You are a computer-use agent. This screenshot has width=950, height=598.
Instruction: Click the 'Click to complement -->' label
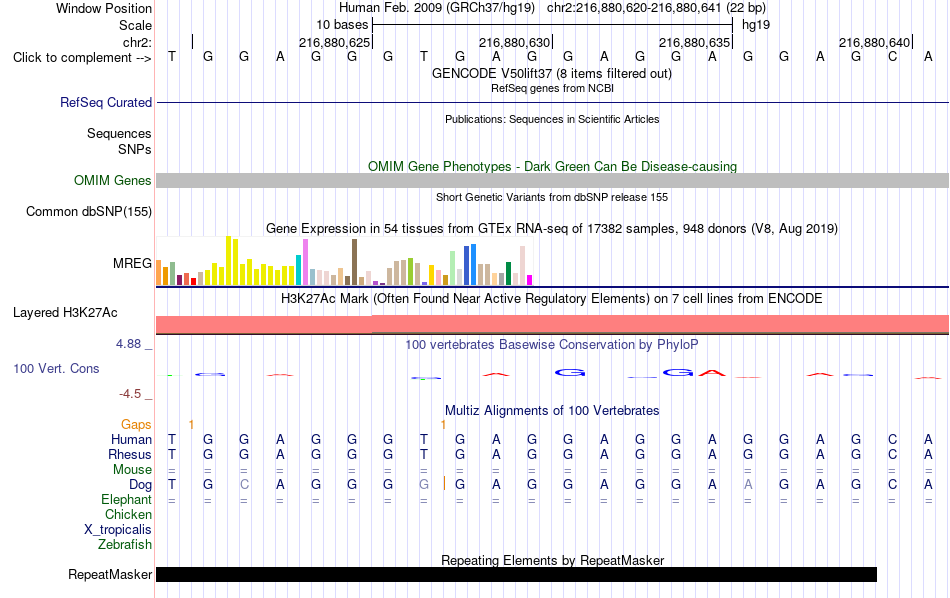[82, 58]
